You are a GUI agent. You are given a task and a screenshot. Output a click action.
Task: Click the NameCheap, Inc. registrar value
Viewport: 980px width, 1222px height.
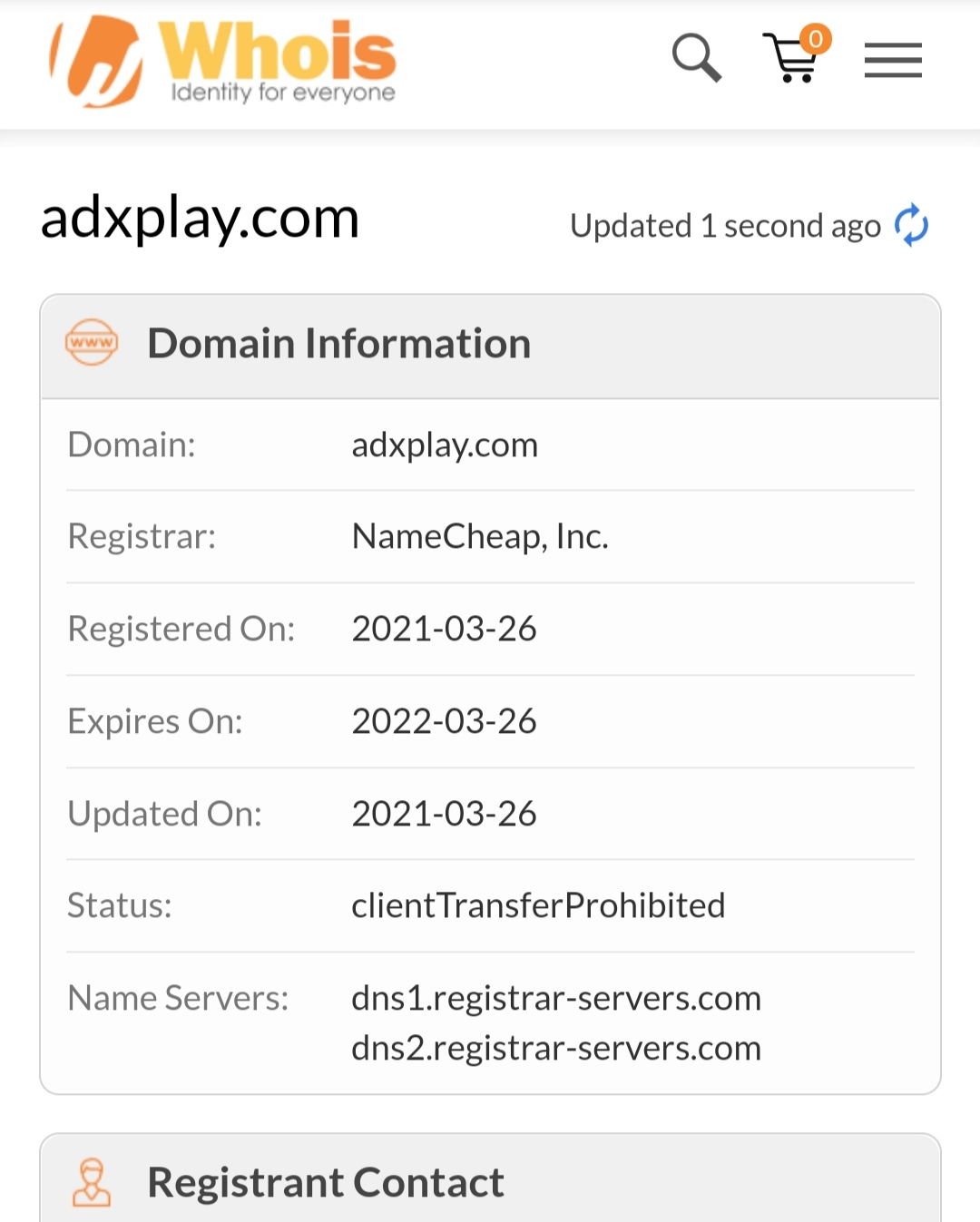(480, 537)
